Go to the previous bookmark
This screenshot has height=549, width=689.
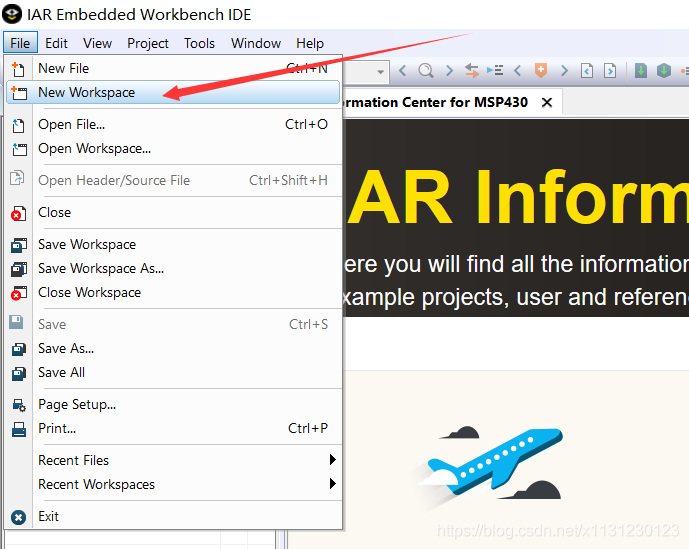518,70
